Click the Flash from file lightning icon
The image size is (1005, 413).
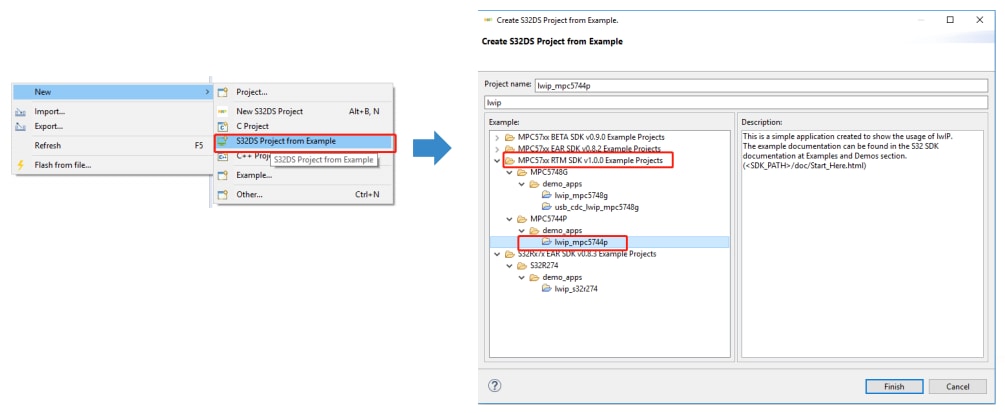tap(21, 164)
